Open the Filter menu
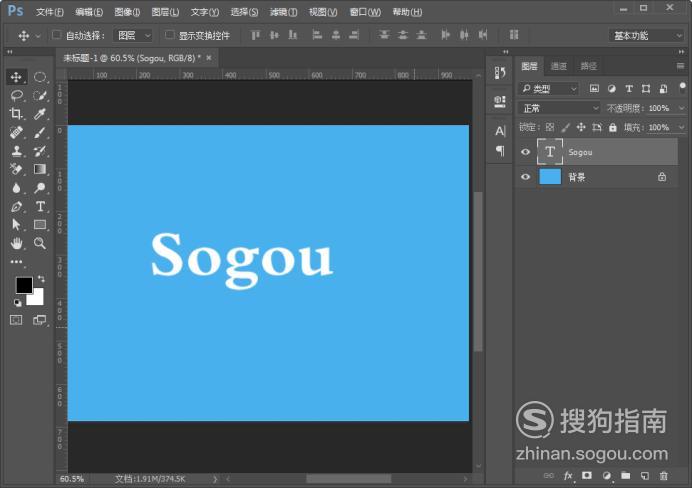Image resolution: width=692 pixels, height=488 pixels. coord(283,12)
